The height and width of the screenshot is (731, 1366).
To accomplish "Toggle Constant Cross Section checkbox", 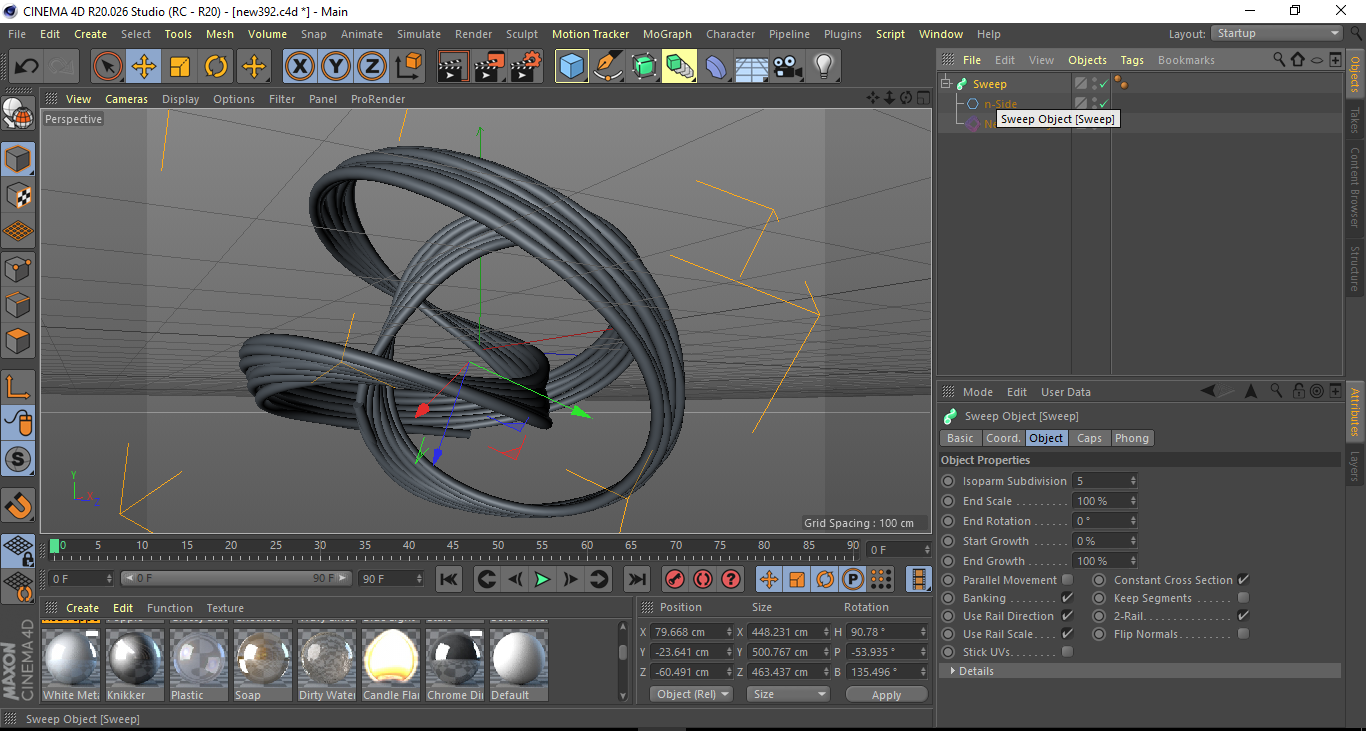I will pos(1243,580).
